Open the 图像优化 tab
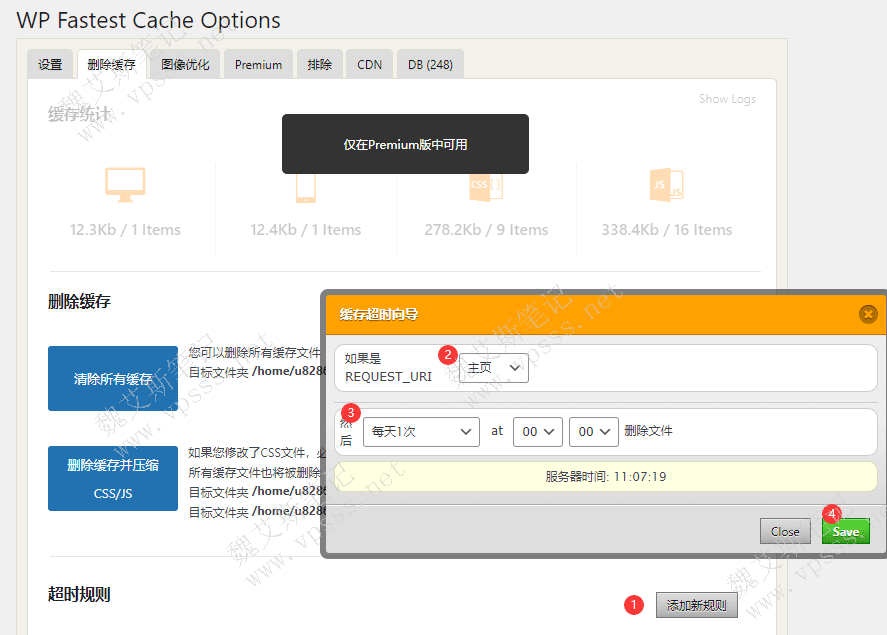This screenshot has height=635, width=887. 185,64
